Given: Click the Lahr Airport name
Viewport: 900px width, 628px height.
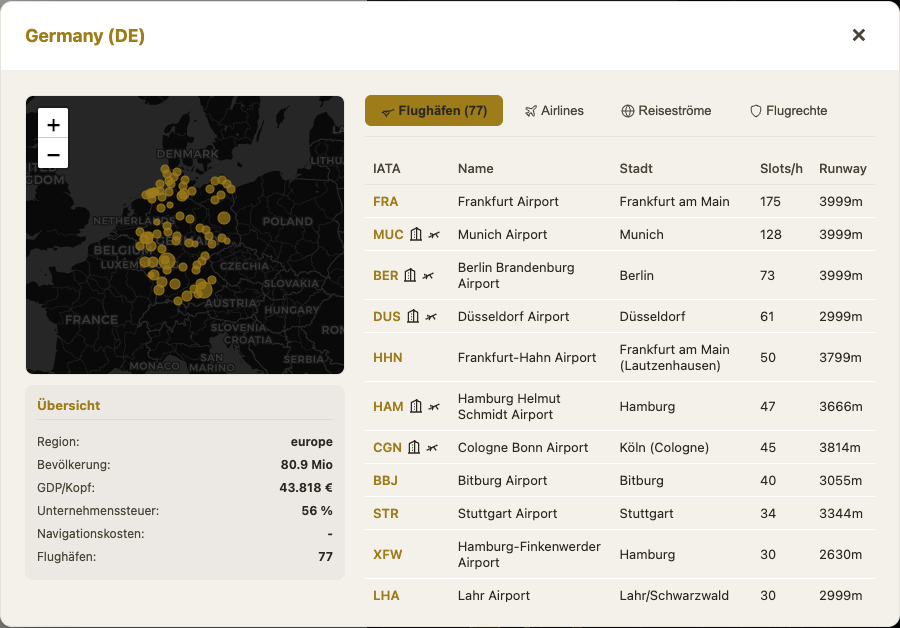Looking at the screenshot, I should (x=494, y=595).
